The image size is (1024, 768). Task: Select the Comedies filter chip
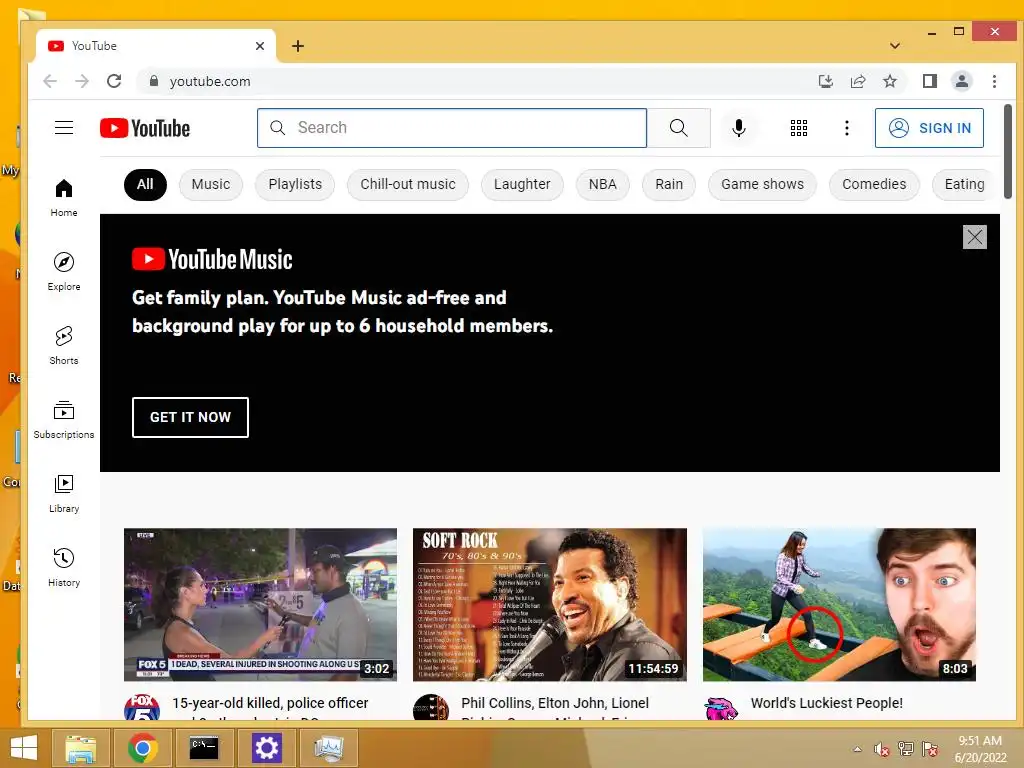coord(874,185)
